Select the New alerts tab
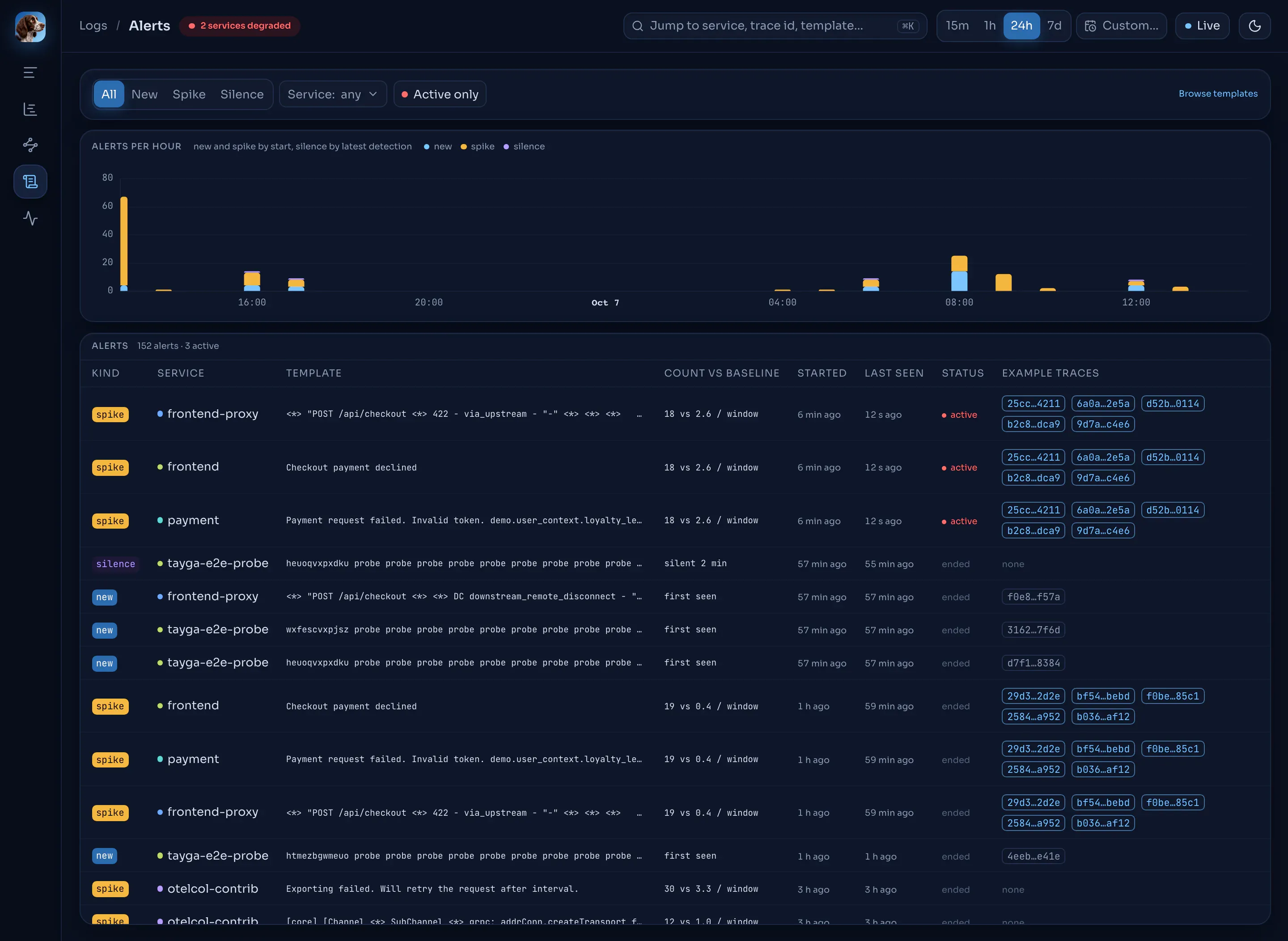Image resolution: width=1288 pixels, height=941 pixels. coord(145,94)
